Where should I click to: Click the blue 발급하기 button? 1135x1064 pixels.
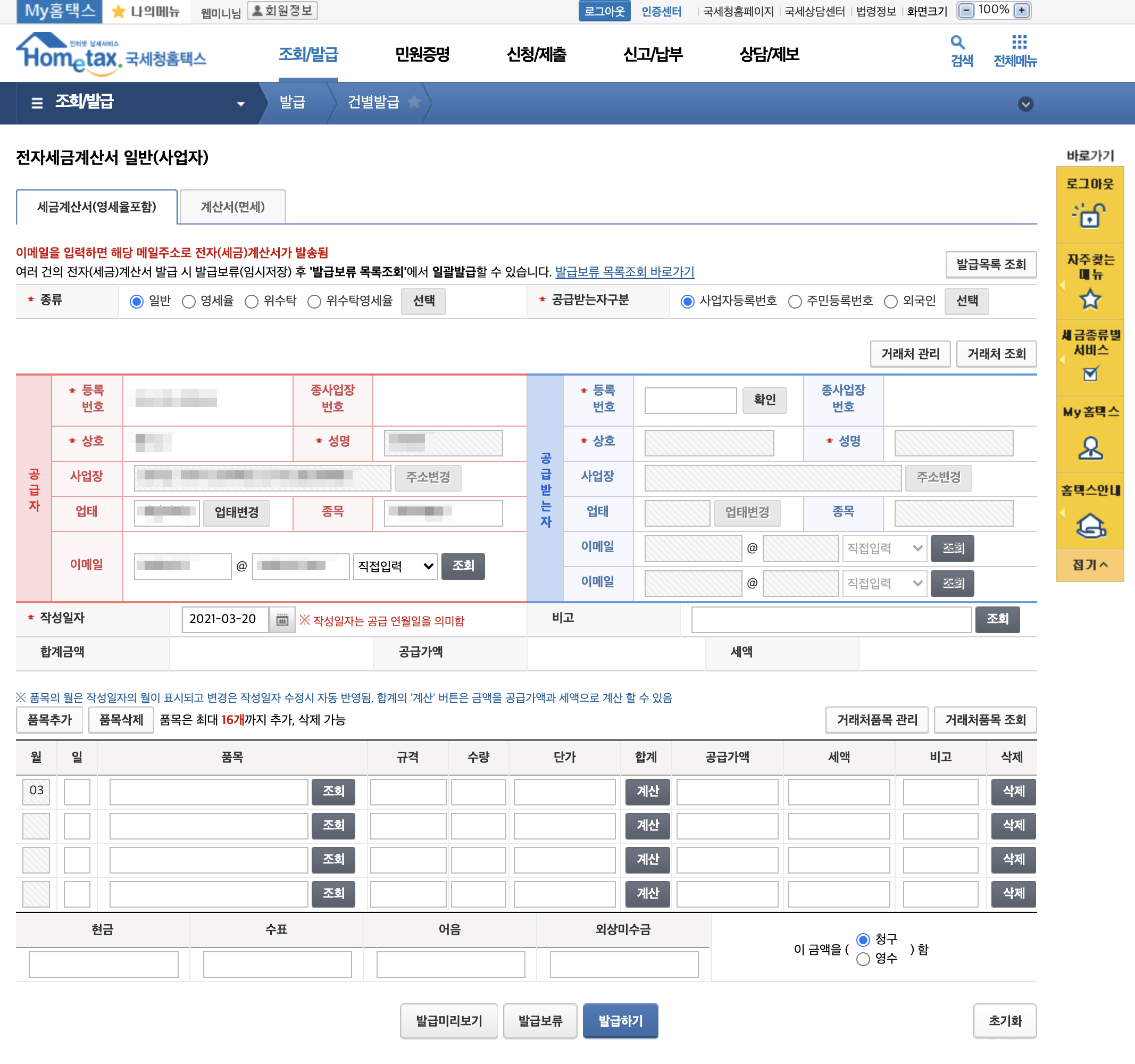tap(620, 1020)
